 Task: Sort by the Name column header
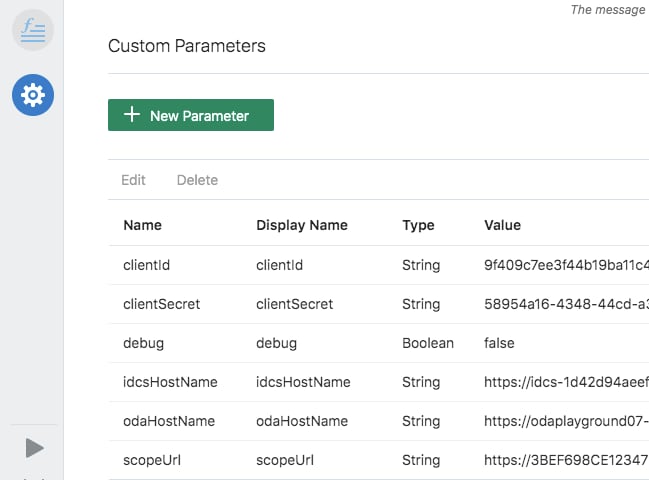[142, 225]
